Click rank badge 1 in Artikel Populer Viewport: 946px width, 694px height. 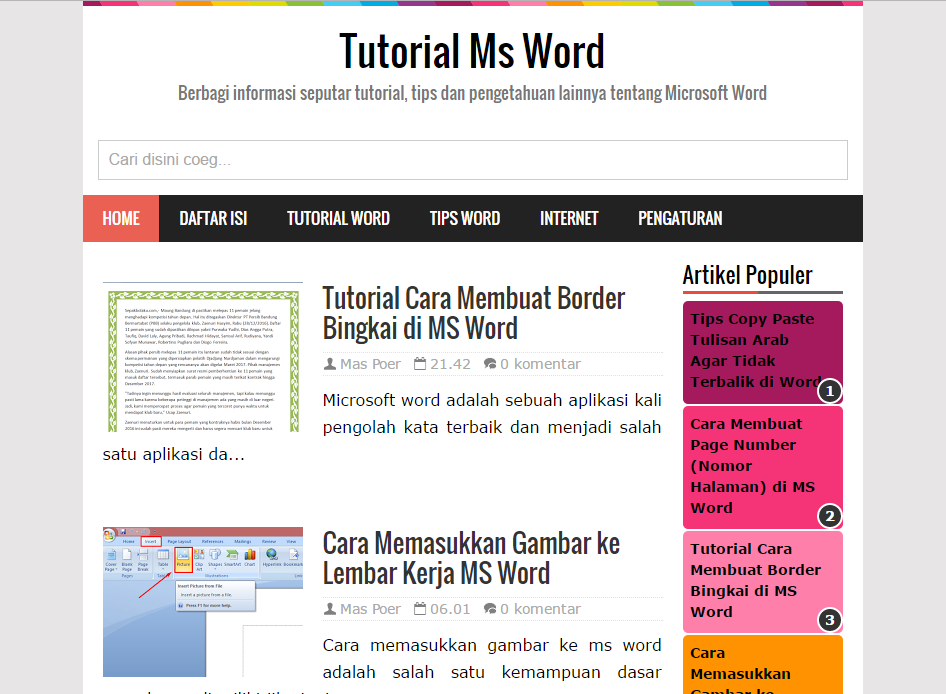click(x=830, y=391)
